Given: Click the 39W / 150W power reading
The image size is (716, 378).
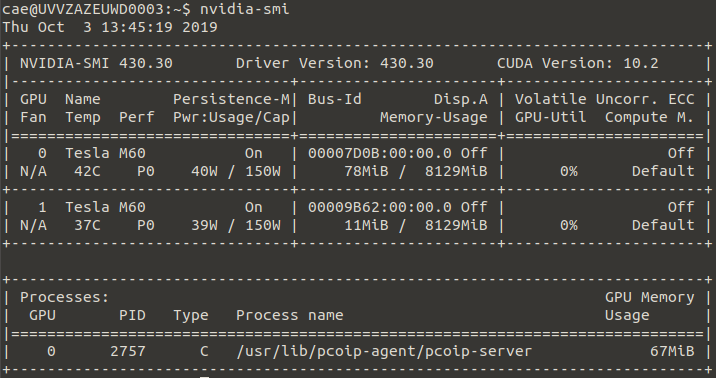Looking at the screenshot, I should (236, 225).
